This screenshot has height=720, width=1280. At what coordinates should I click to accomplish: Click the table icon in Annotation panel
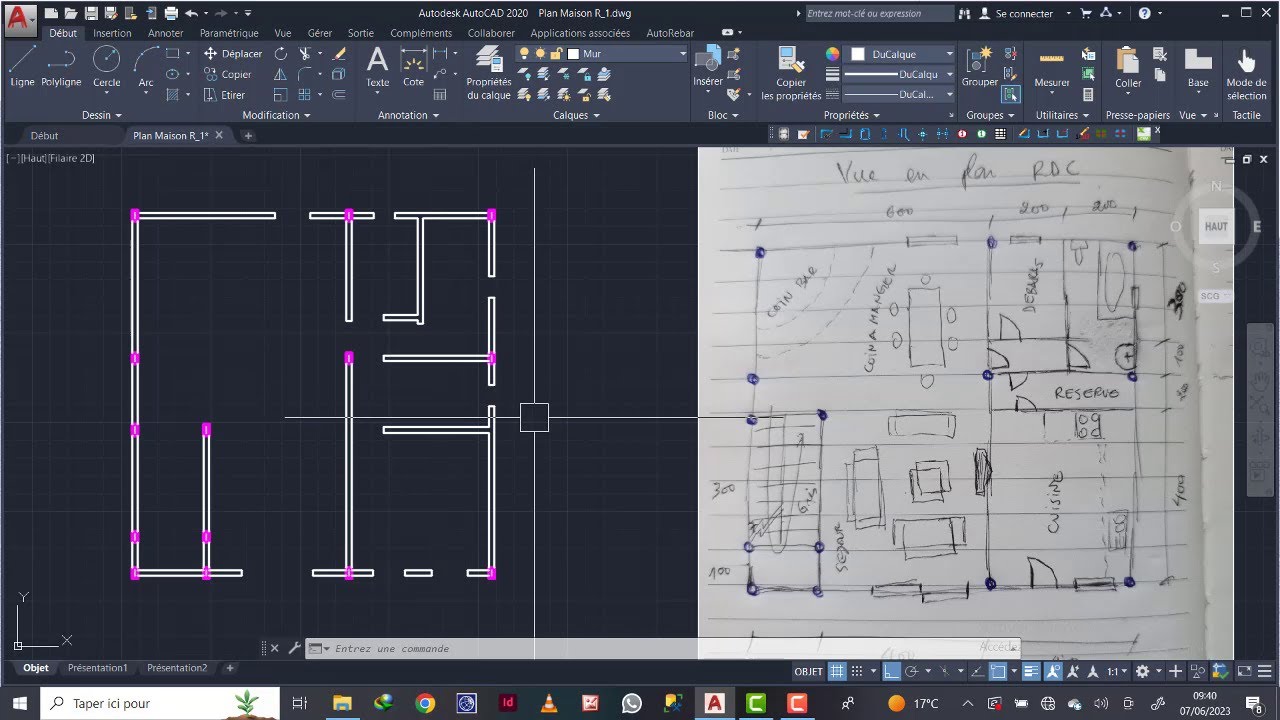440,95
